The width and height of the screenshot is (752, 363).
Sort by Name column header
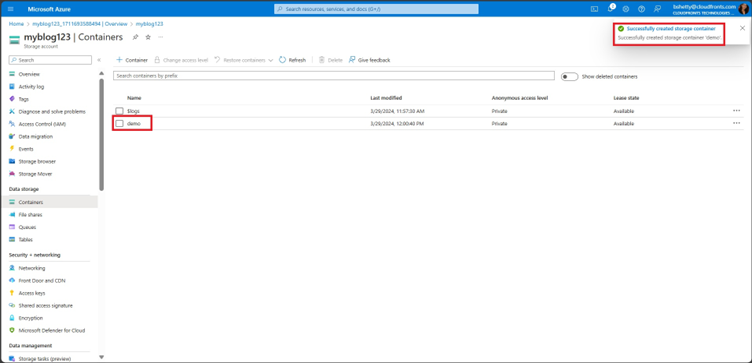[x=134, y=98]
